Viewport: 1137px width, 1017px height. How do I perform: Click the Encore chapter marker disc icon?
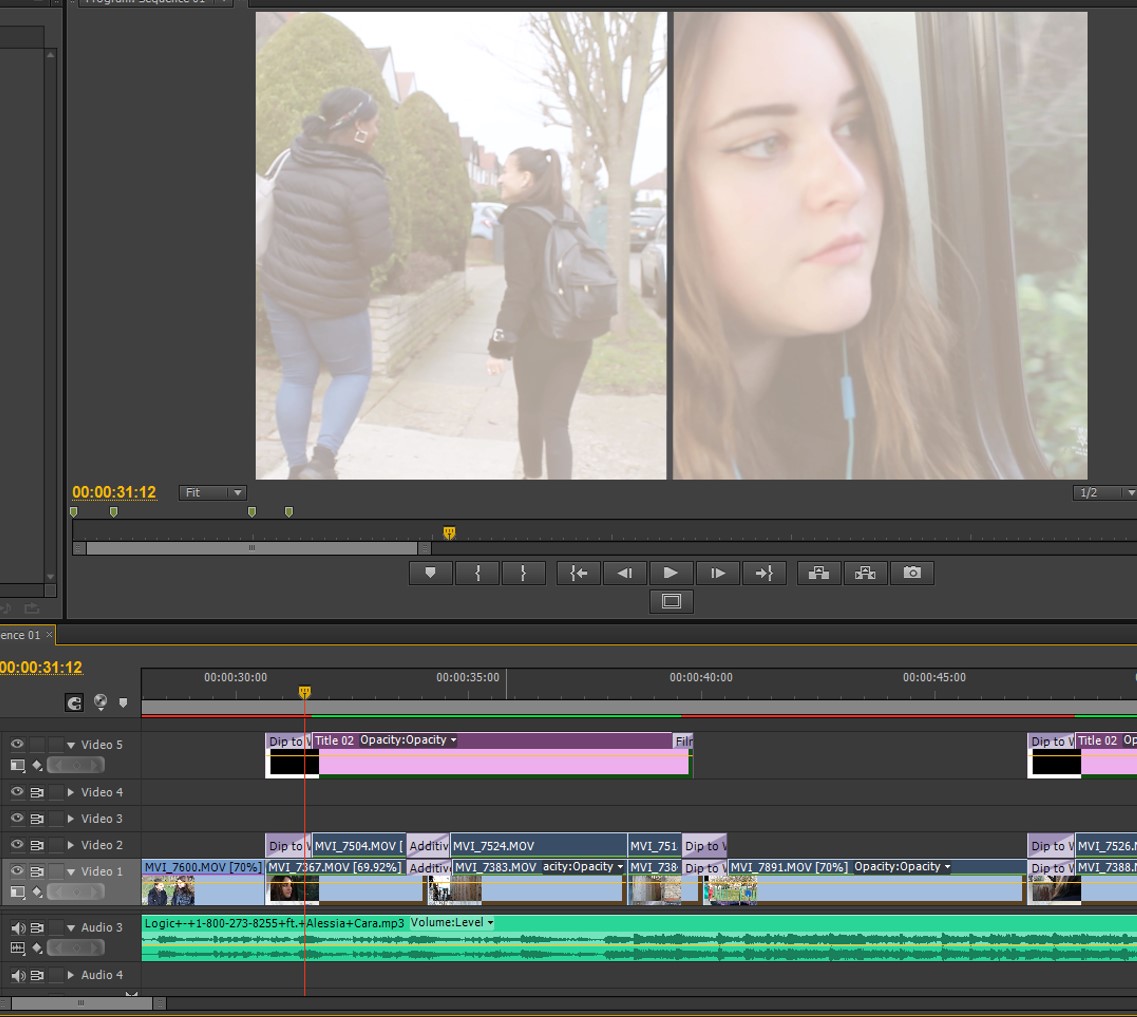pos(100,702)
